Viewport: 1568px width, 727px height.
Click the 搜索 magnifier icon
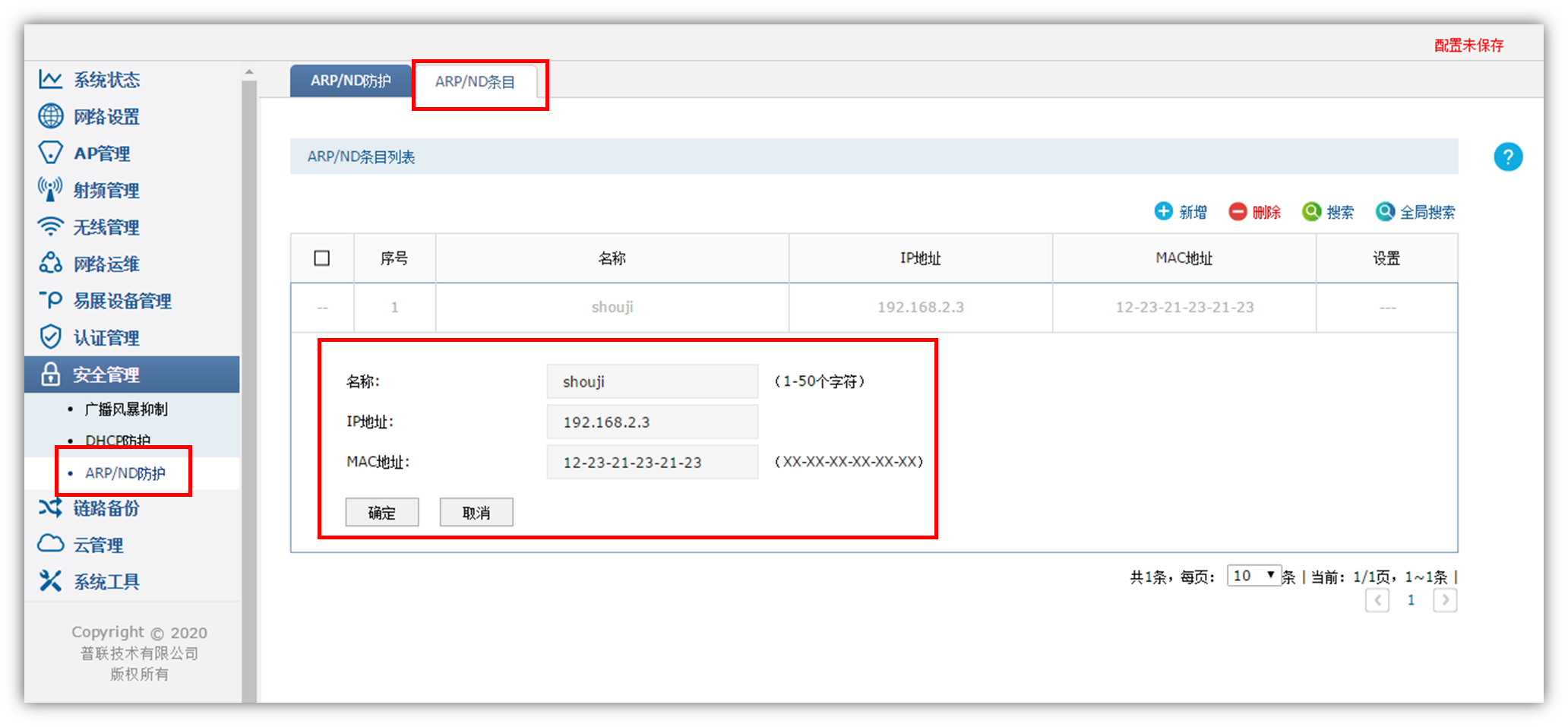1311,211
